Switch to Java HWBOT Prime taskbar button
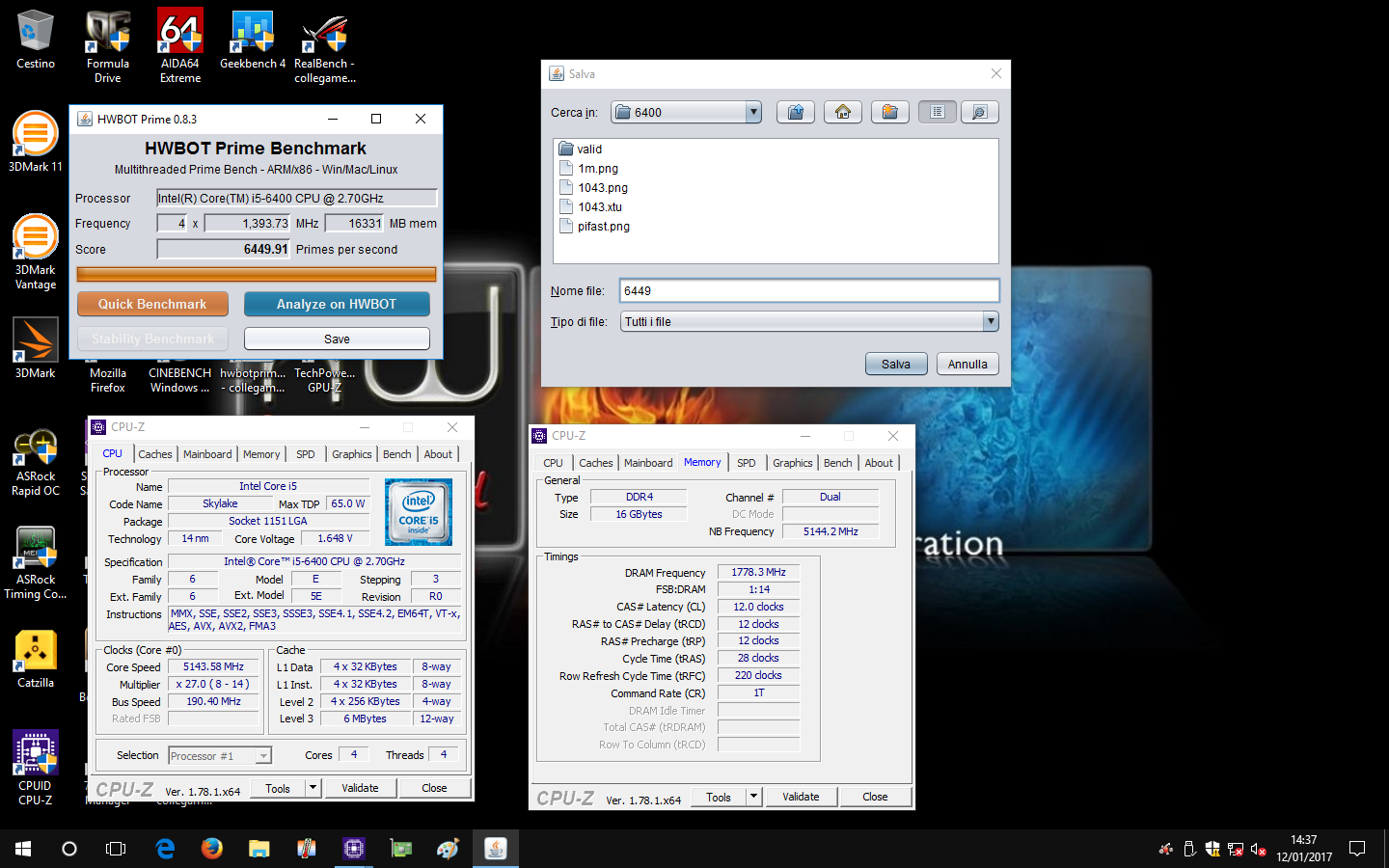The image size is (1389, 868). pos(496,849)
